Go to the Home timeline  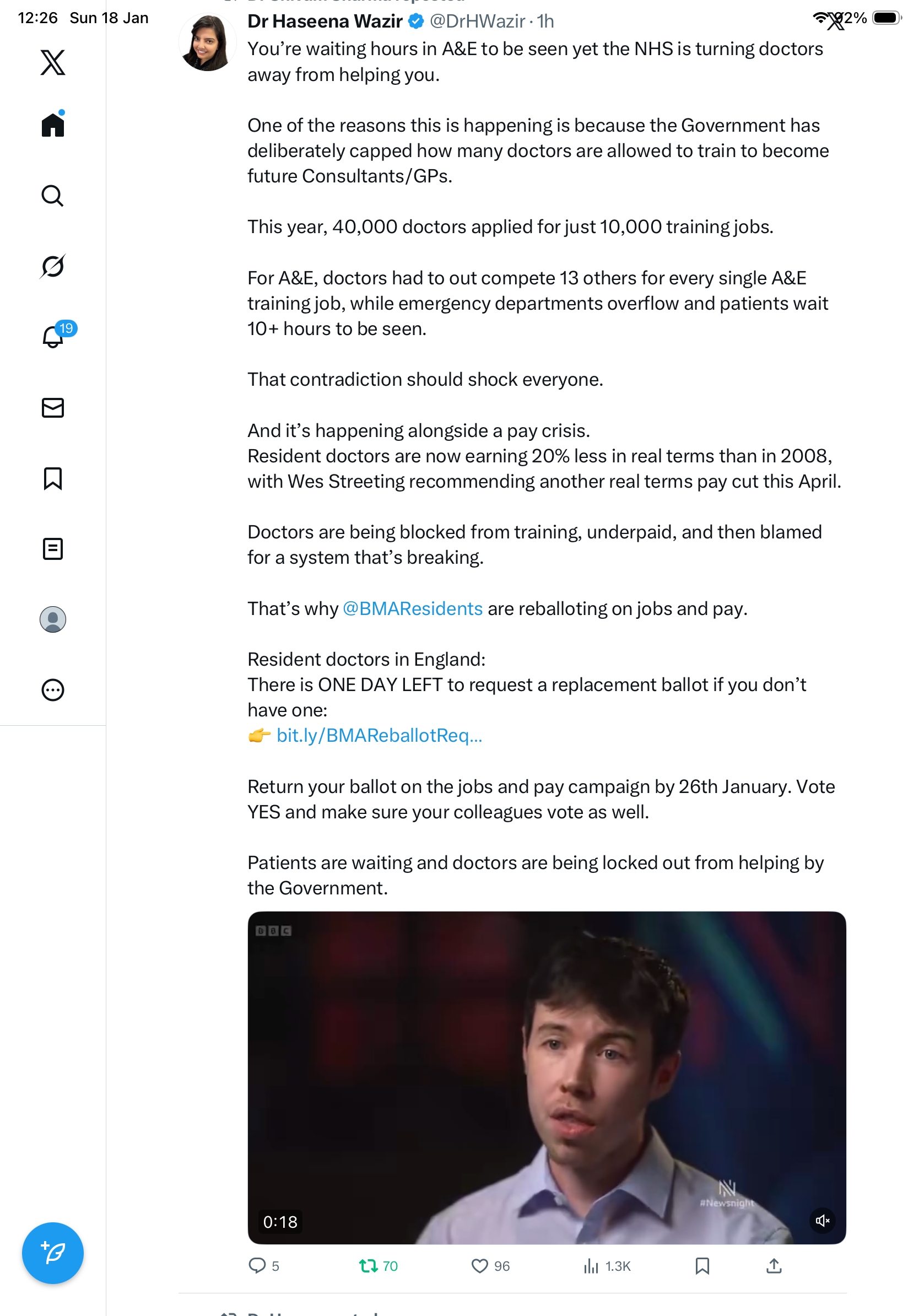point(53,125)
